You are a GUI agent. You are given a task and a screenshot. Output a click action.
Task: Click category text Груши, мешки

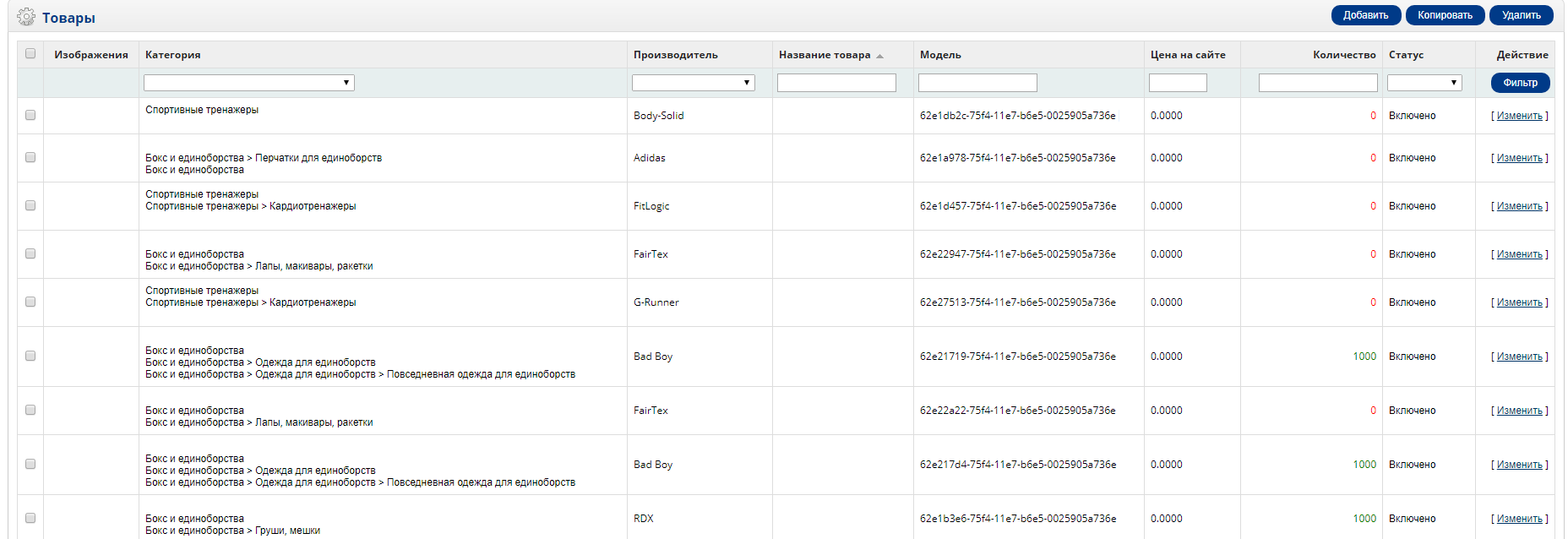pos(287,531)
